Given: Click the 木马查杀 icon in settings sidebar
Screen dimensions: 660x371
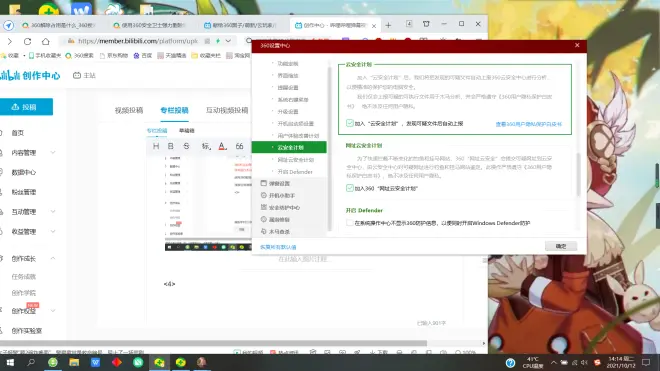Looking at the screenshot, I should 263,231.
